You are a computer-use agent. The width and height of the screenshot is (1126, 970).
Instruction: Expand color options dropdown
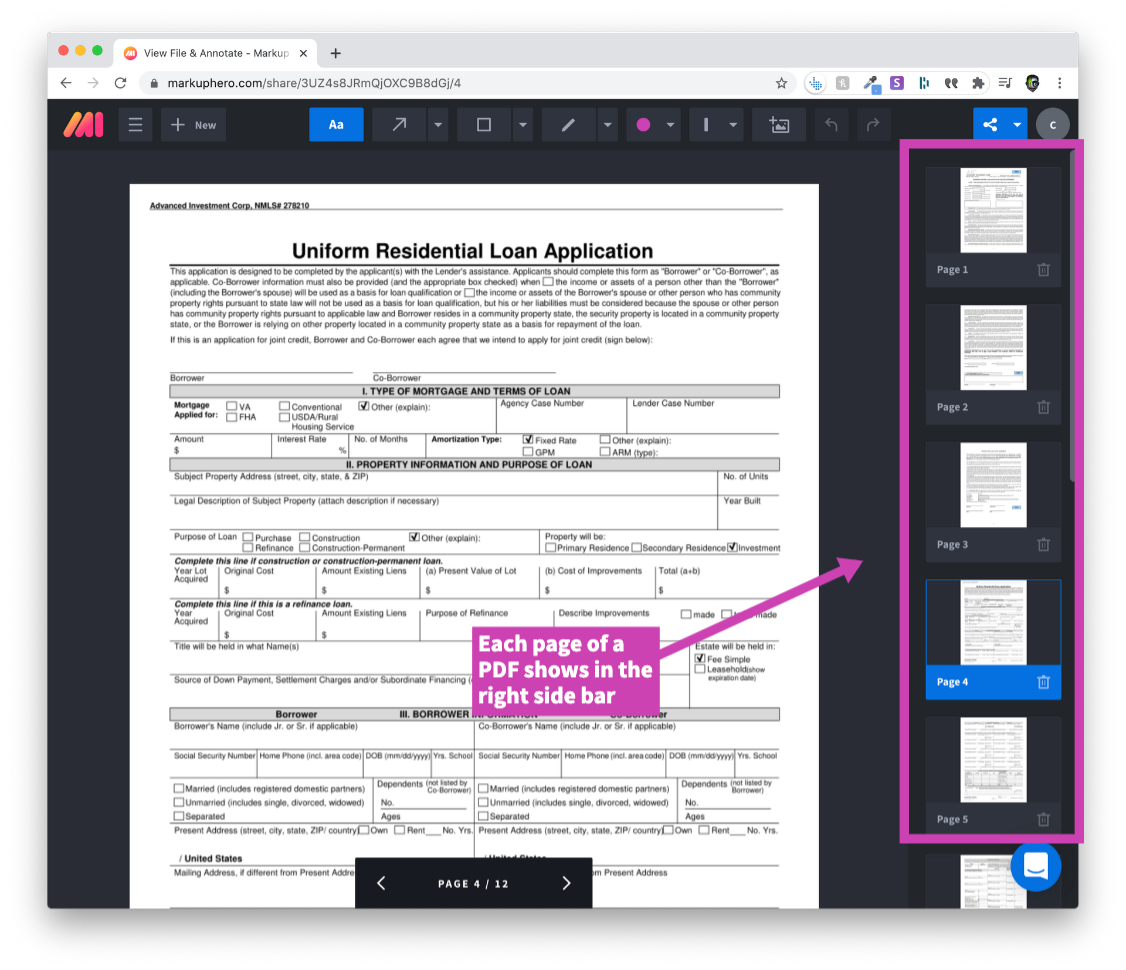click(670, 125)
